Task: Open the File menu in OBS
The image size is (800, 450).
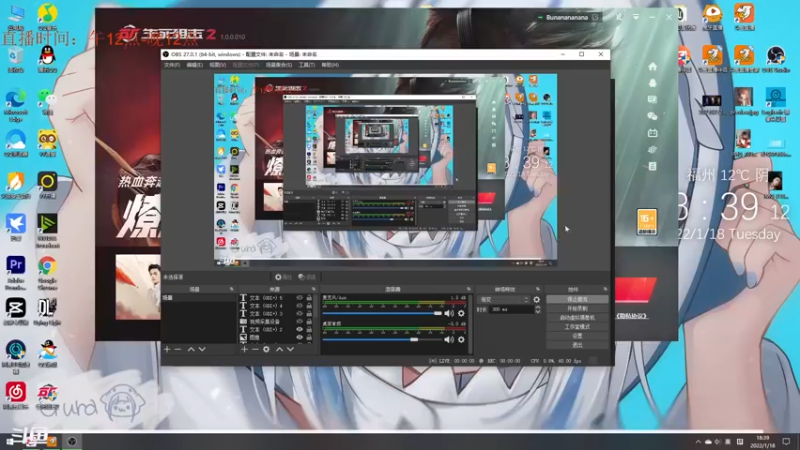Action: [172, 65]
